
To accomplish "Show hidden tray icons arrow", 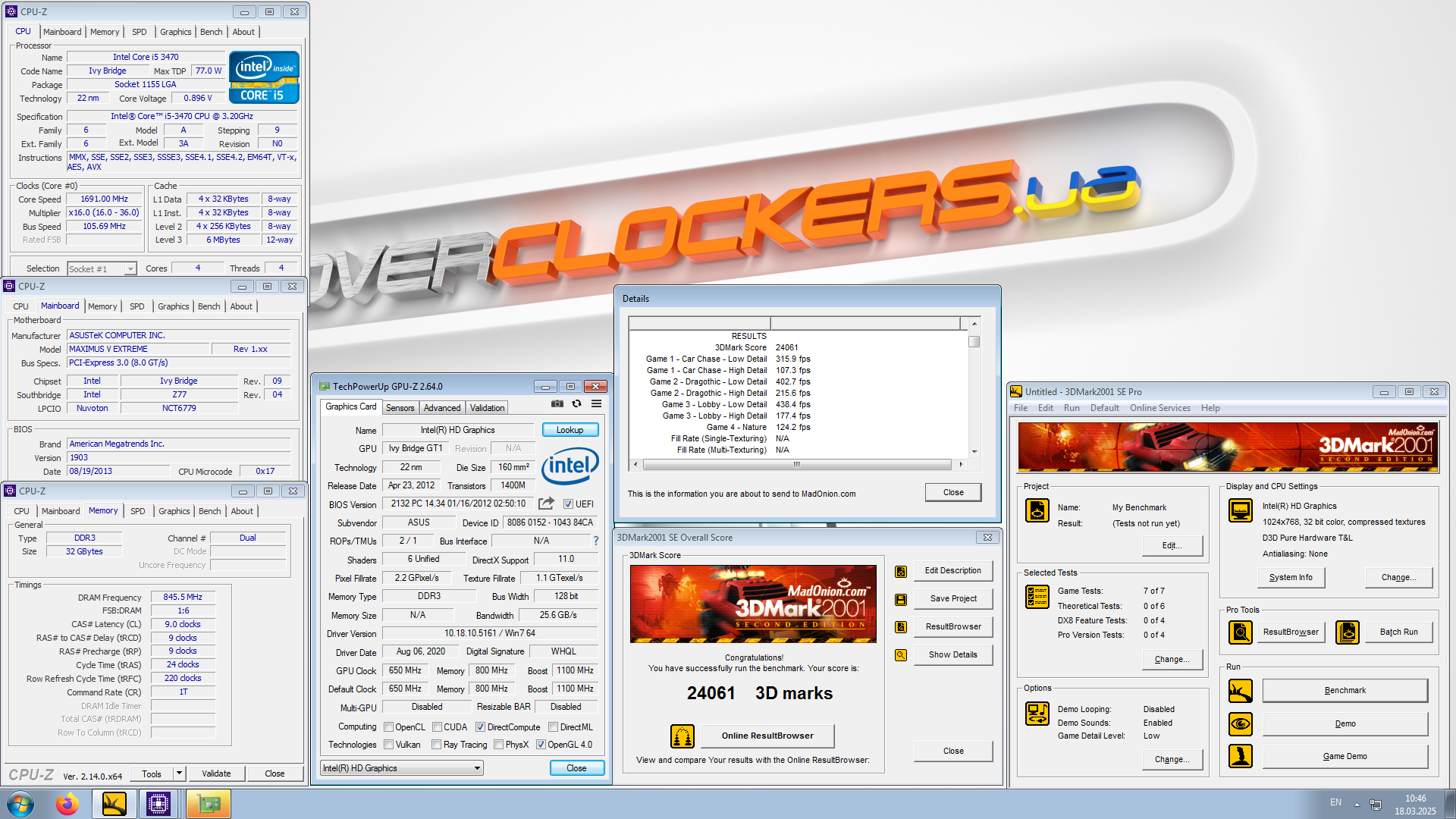I will (x=1357, y=804).
